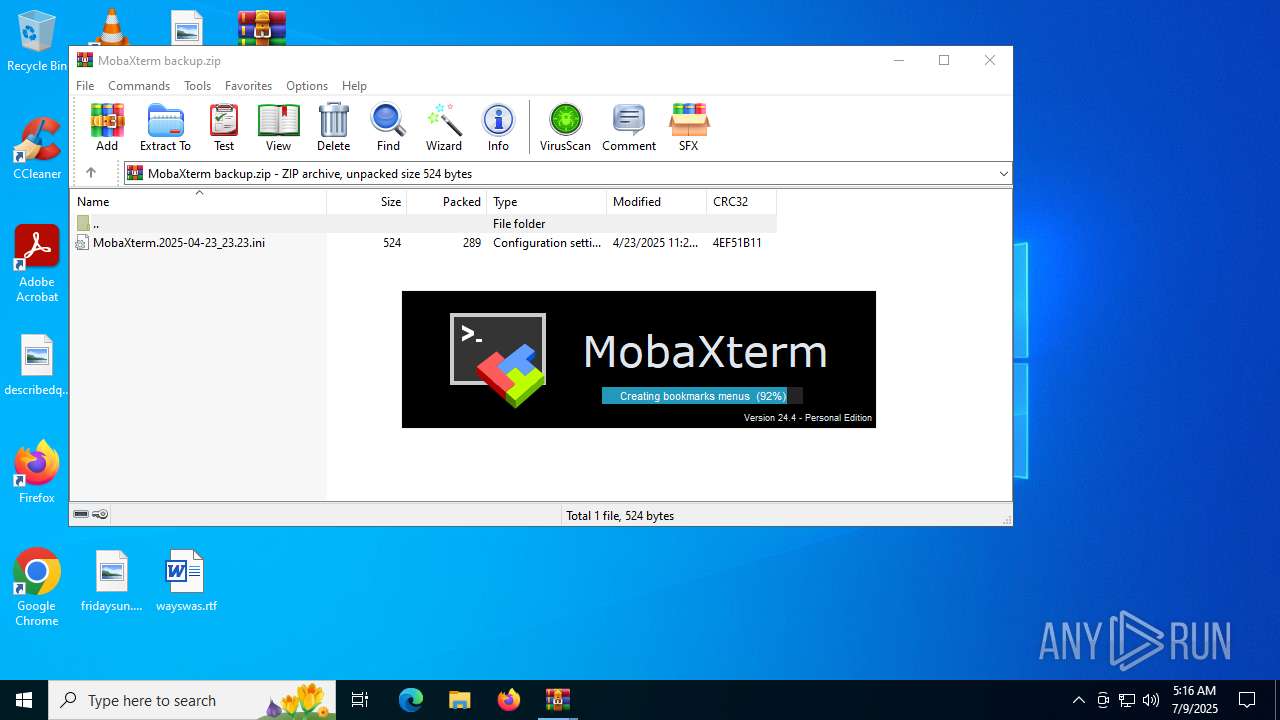Click WinRAR icon on taskbar
The image size is (1280, 720).
coord(558,700)
